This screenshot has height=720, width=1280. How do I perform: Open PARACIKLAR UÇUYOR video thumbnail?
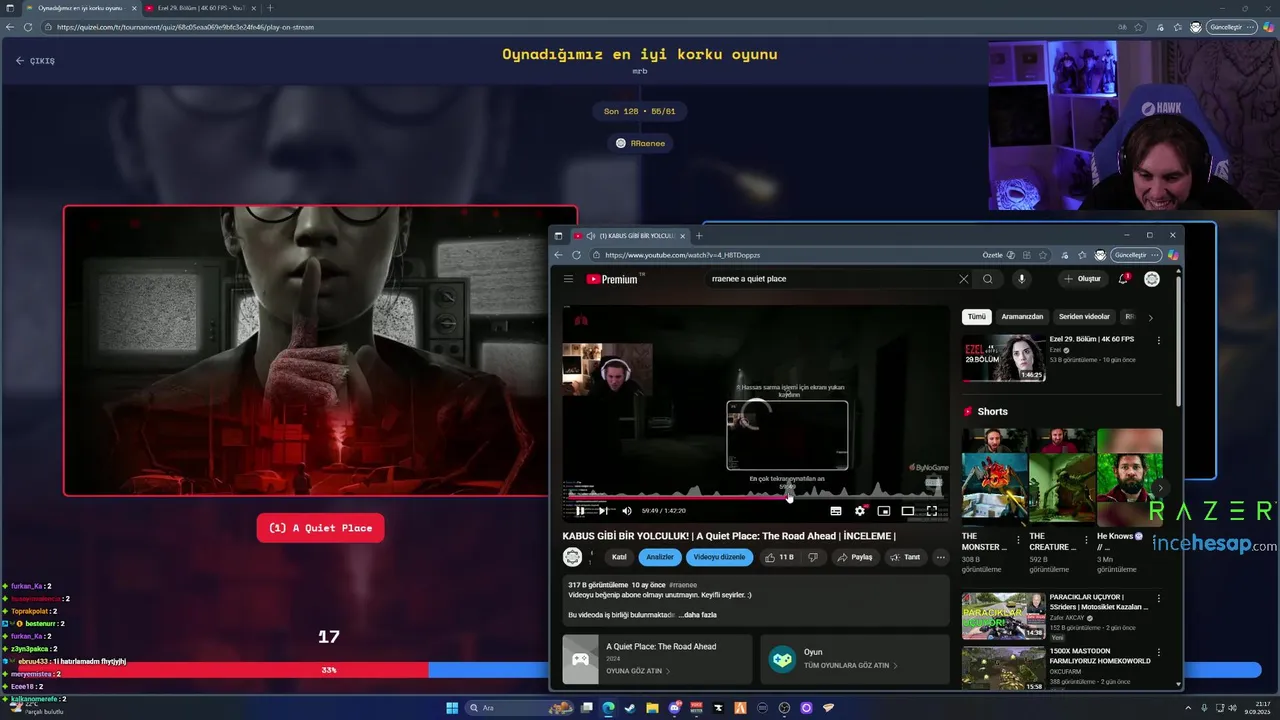click(1004, 616)
